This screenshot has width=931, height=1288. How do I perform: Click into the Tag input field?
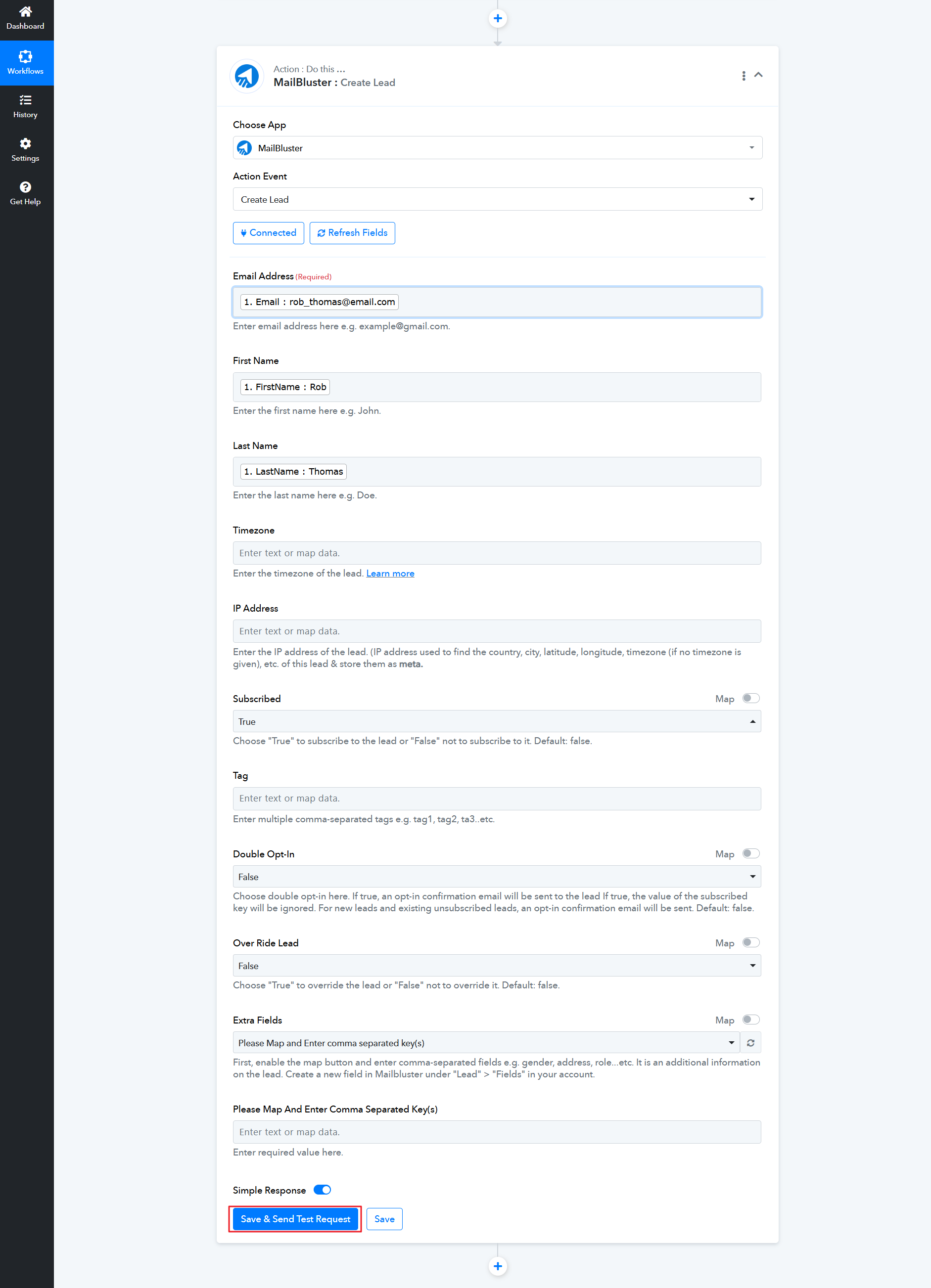tap(497, 799)
